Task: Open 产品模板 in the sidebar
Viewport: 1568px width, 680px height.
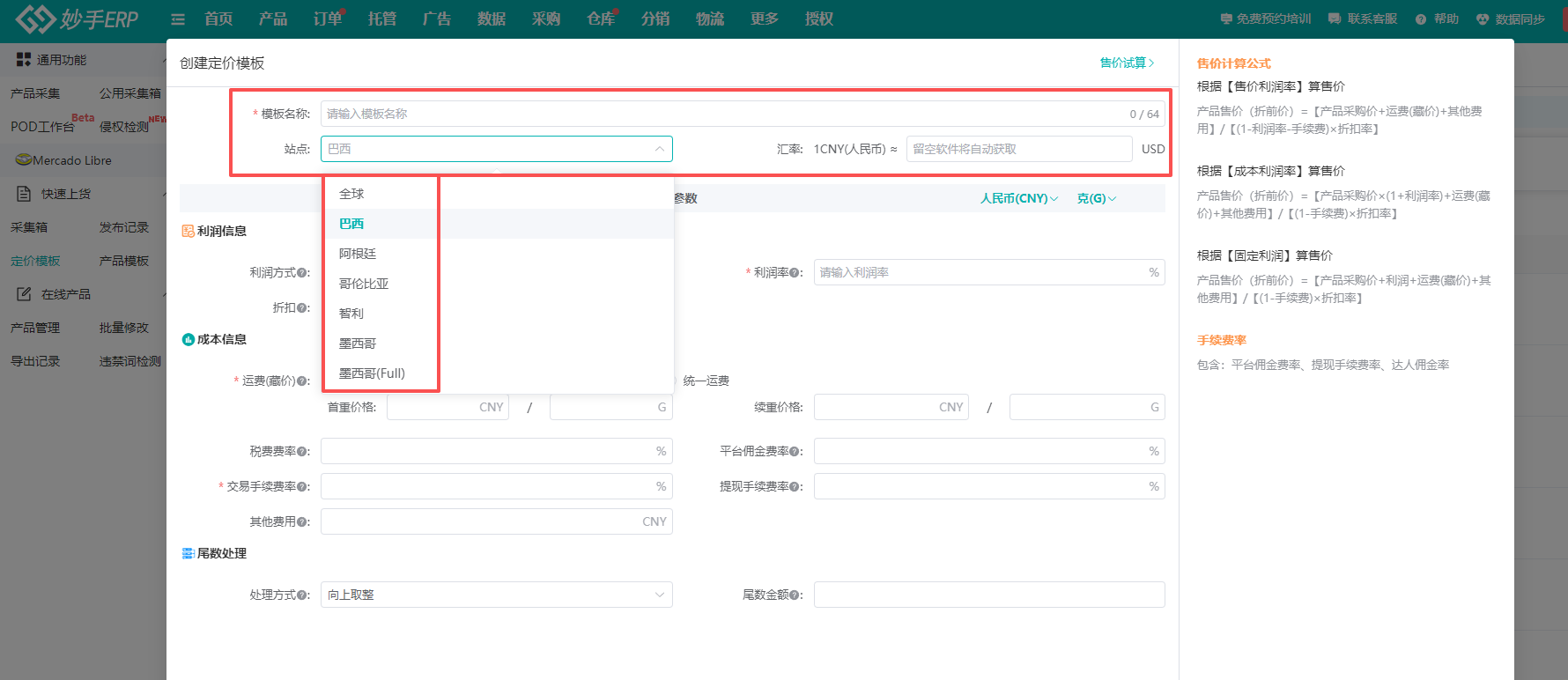Action: 124,261
